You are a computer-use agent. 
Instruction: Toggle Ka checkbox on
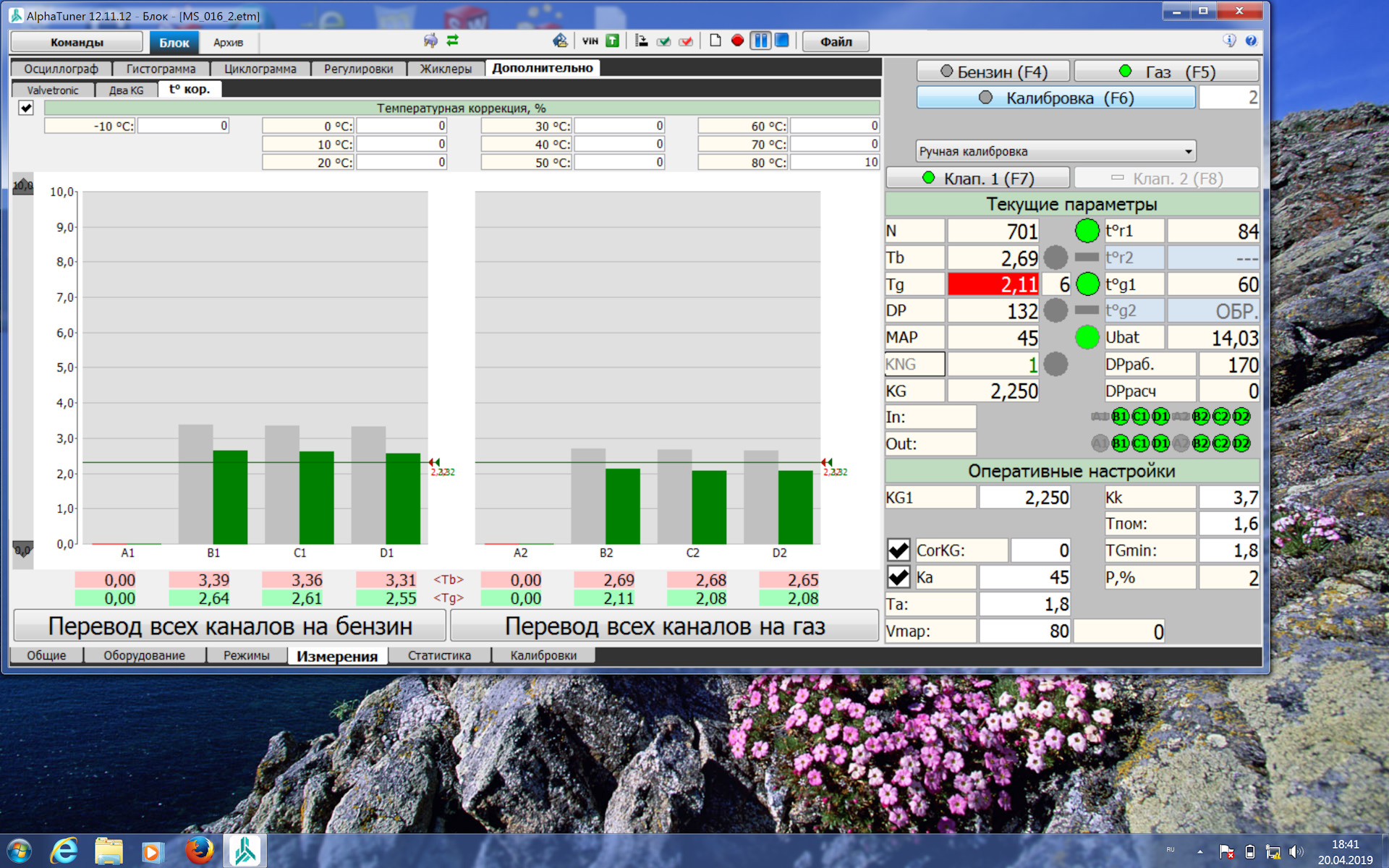pyautogui.click(x=897, y=574)
